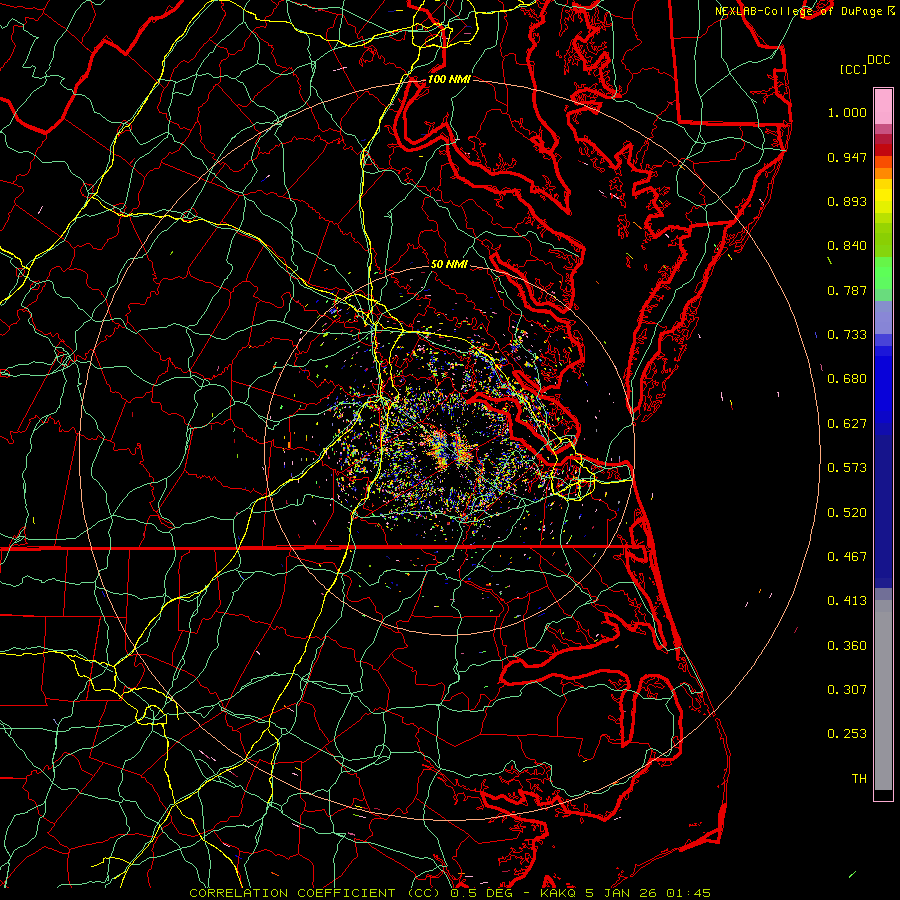Click the 0.573 legend value
900x900 pixels.
coord(847,468)
